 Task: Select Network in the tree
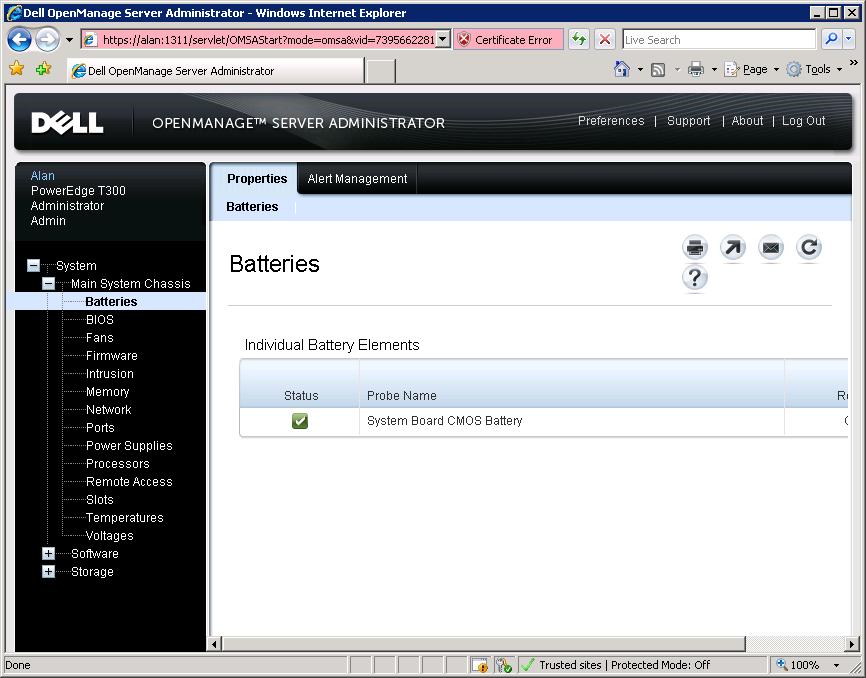(x=109, y=410)
